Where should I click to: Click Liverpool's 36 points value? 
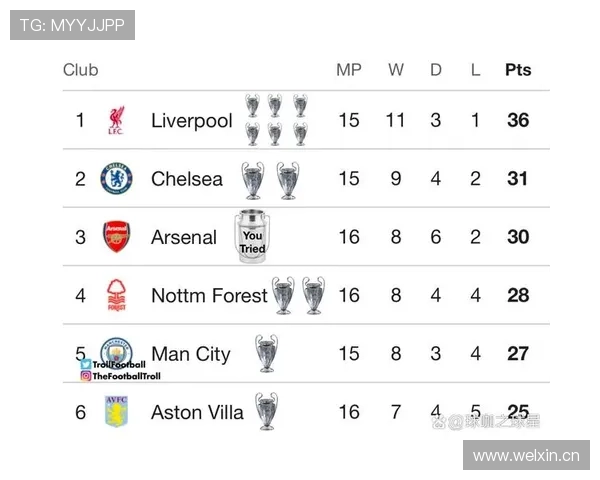tap(518, 121)
